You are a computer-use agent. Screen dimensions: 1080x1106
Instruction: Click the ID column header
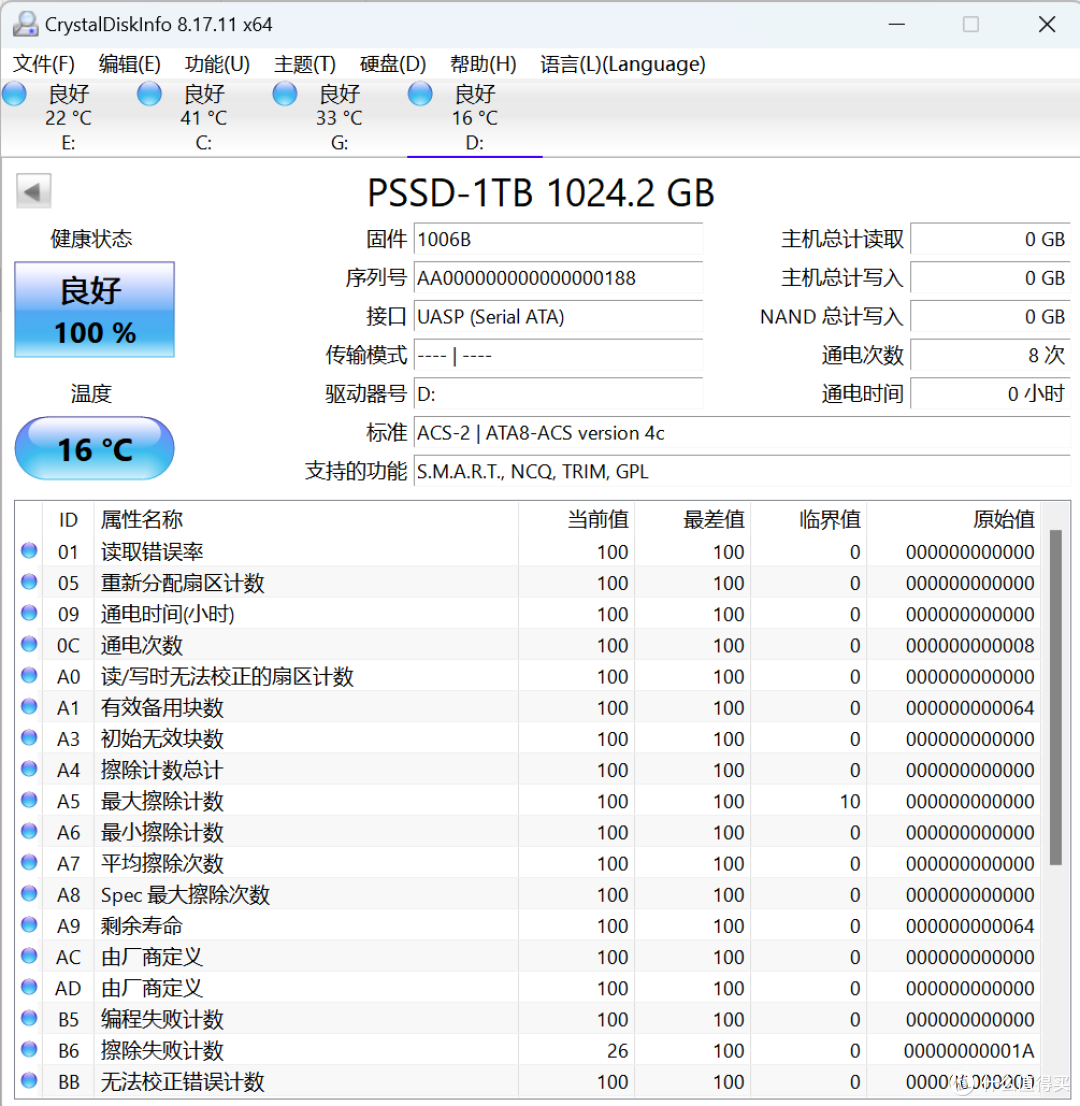pos(68,520)
